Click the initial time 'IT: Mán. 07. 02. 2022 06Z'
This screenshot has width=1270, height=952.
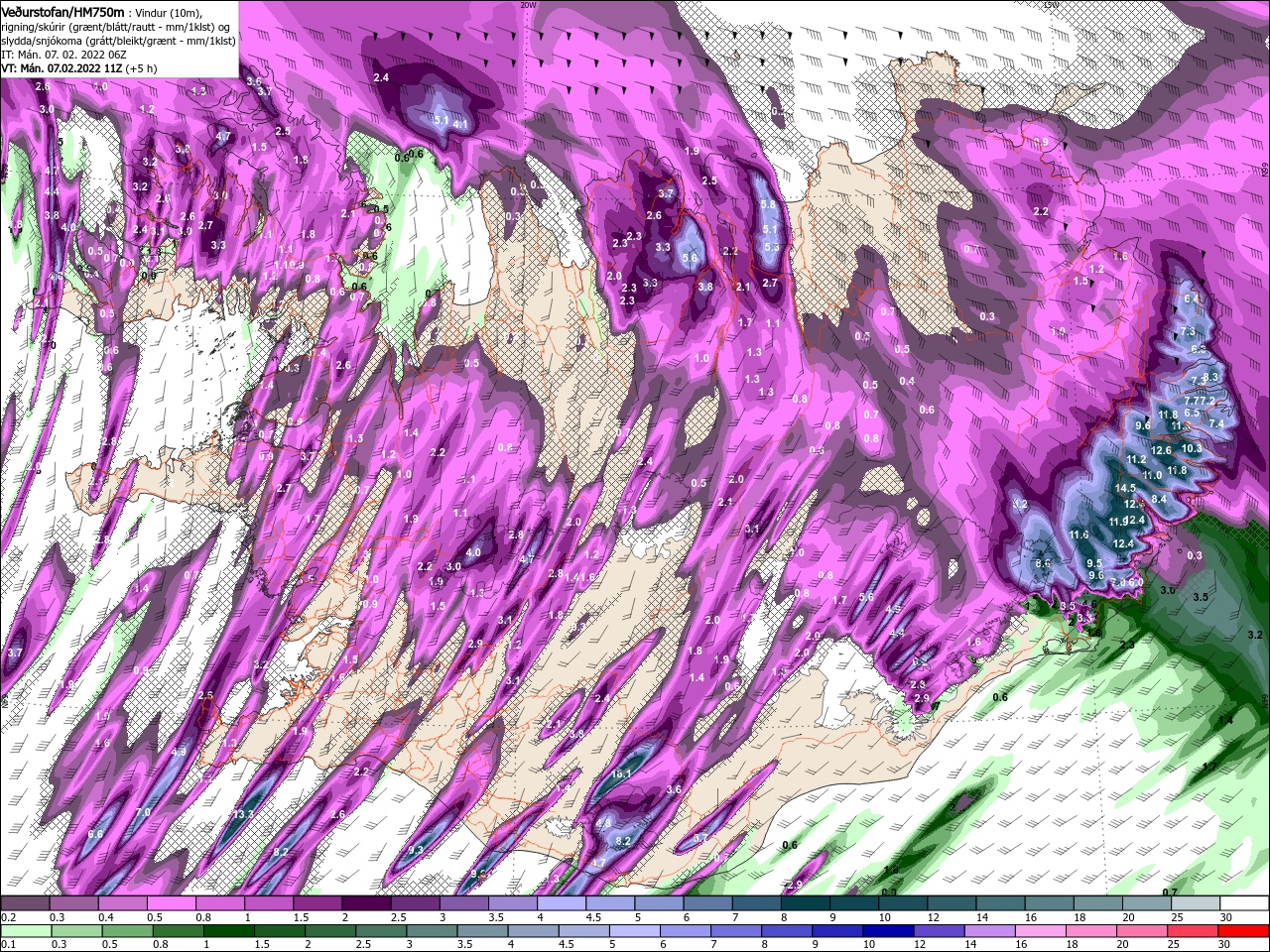(x=63, y=54)
